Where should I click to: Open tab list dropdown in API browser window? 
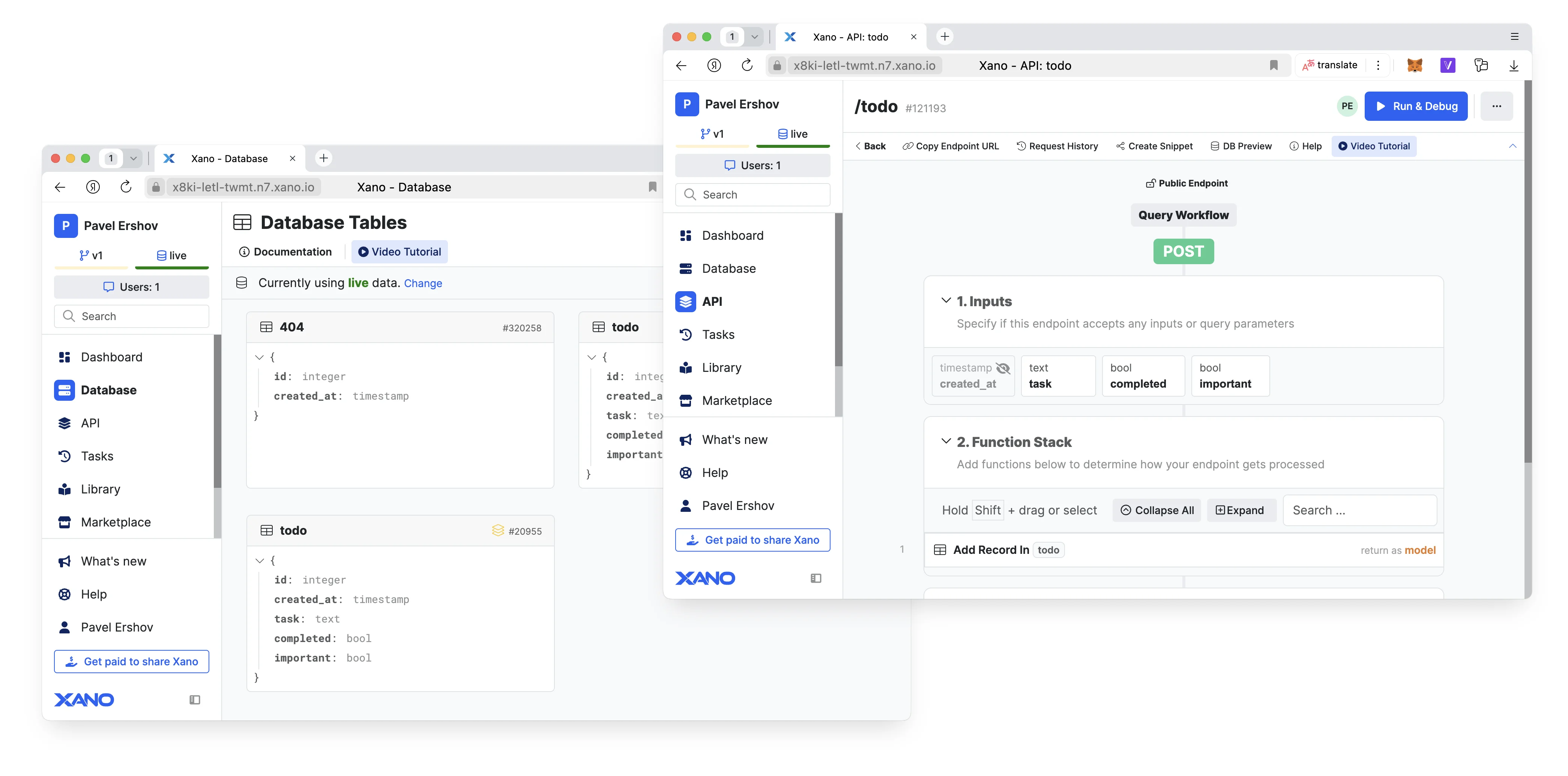(x=755, y=36)
